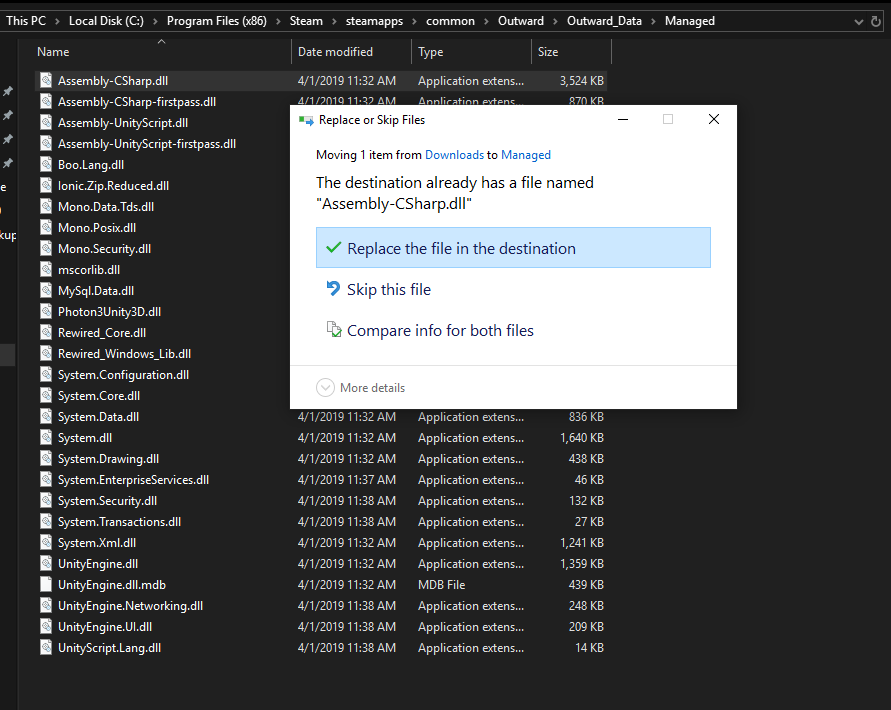Open the chevron dropdown before Managed breadcrumb
891x710 pixels.
point(655,21)
